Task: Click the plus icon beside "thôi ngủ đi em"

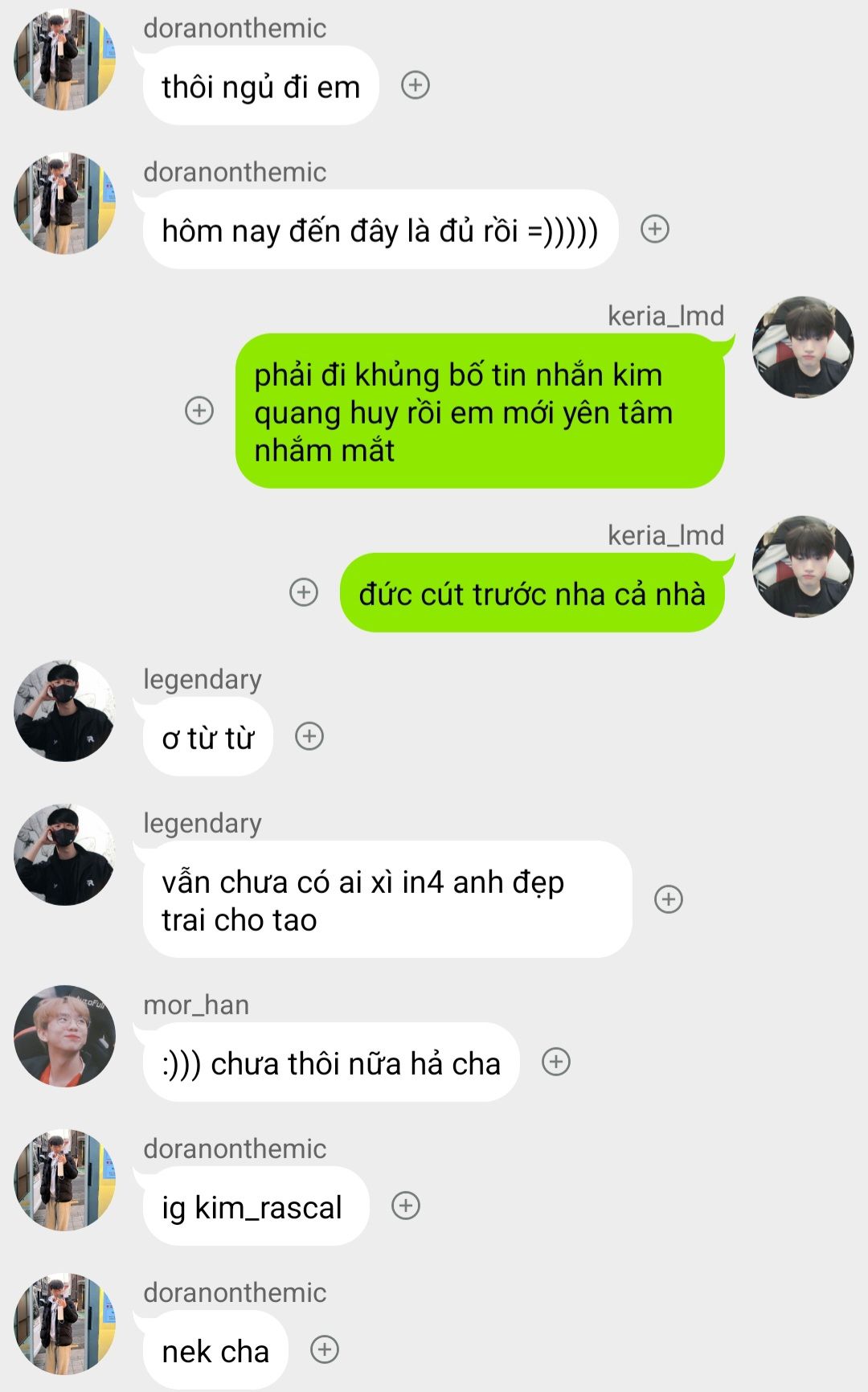Action: (x=416, y=85)
